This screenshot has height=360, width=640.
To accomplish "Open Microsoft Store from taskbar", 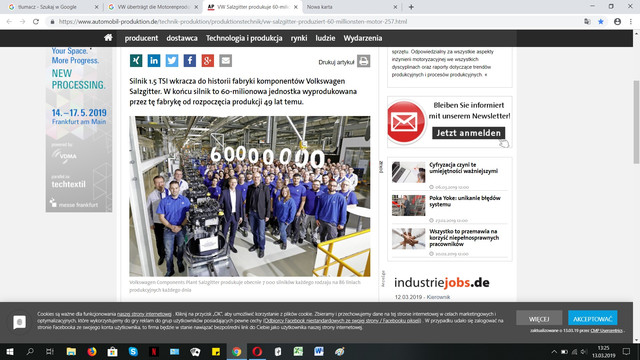I will pos(113,351).
